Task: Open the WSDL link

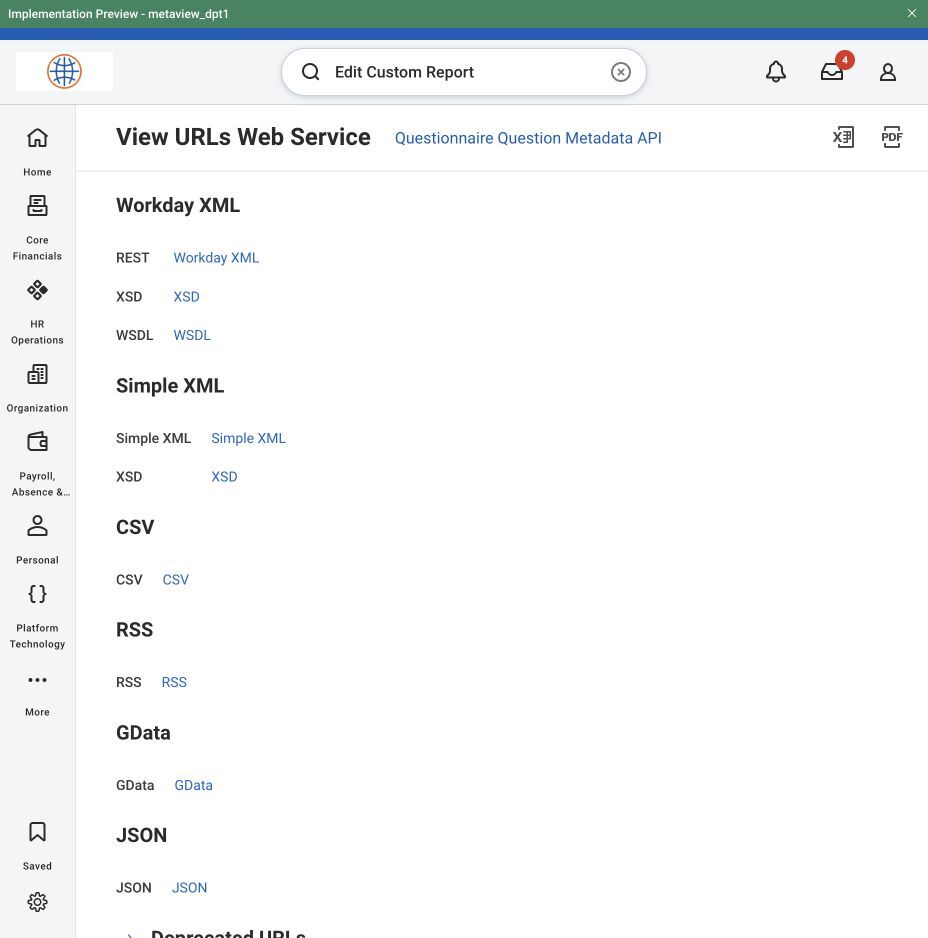Action: (191, 335)
